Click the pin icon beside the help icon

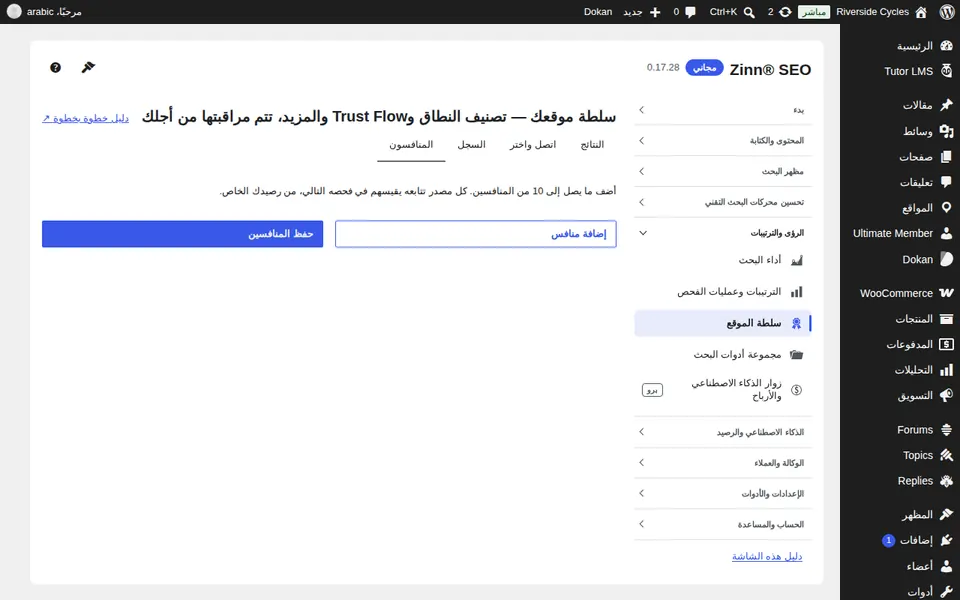click(88, 67)
